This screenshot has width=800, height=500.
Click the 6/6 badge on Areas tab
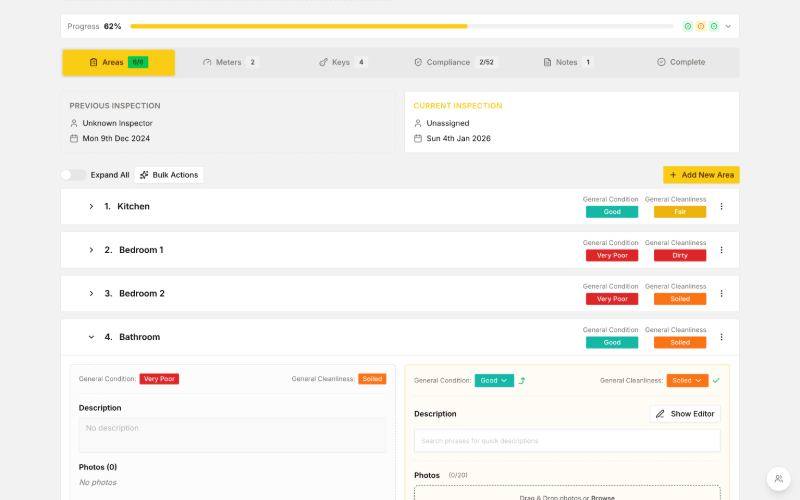(x=138, y=62)
